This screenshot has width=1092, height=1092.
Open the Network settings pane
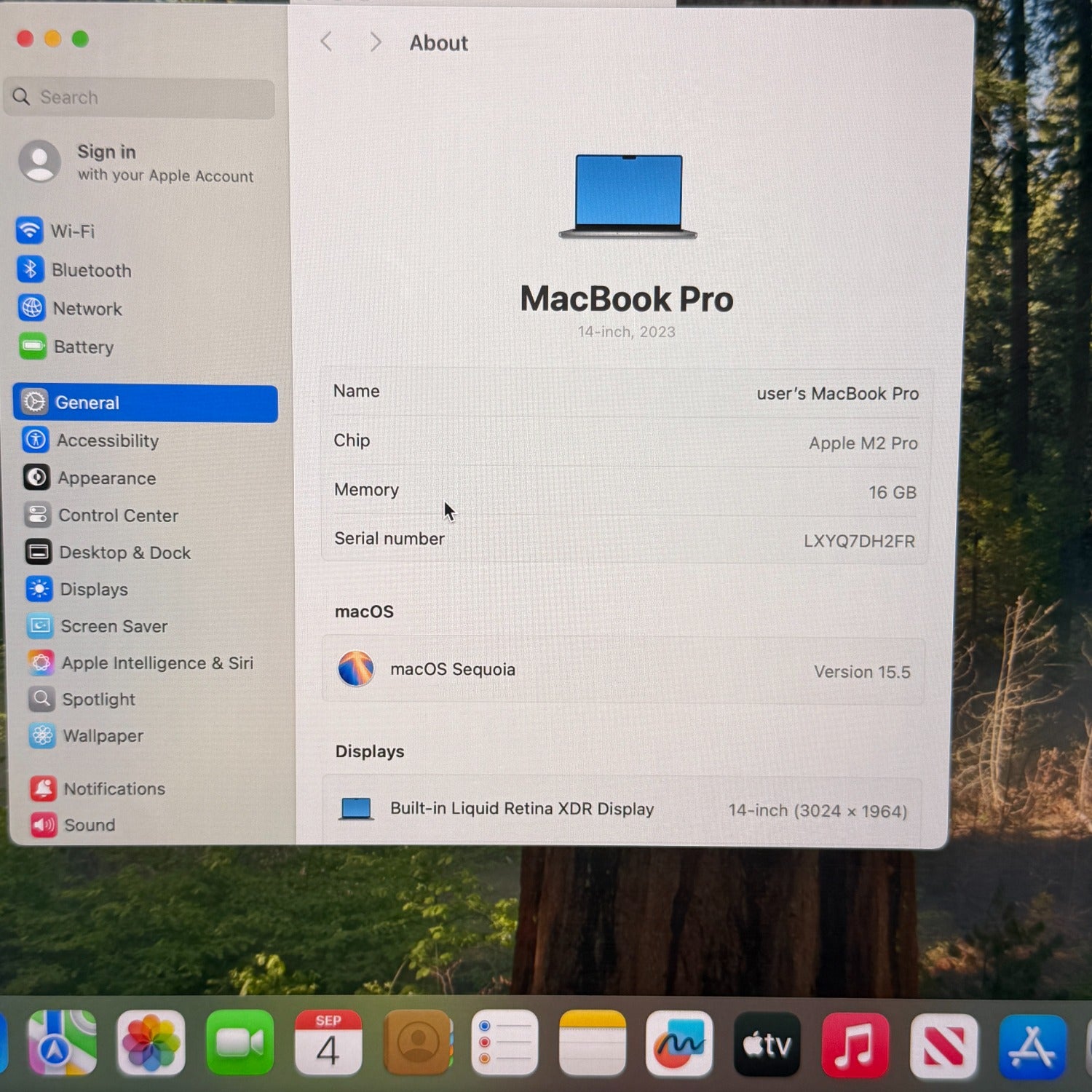87,309
